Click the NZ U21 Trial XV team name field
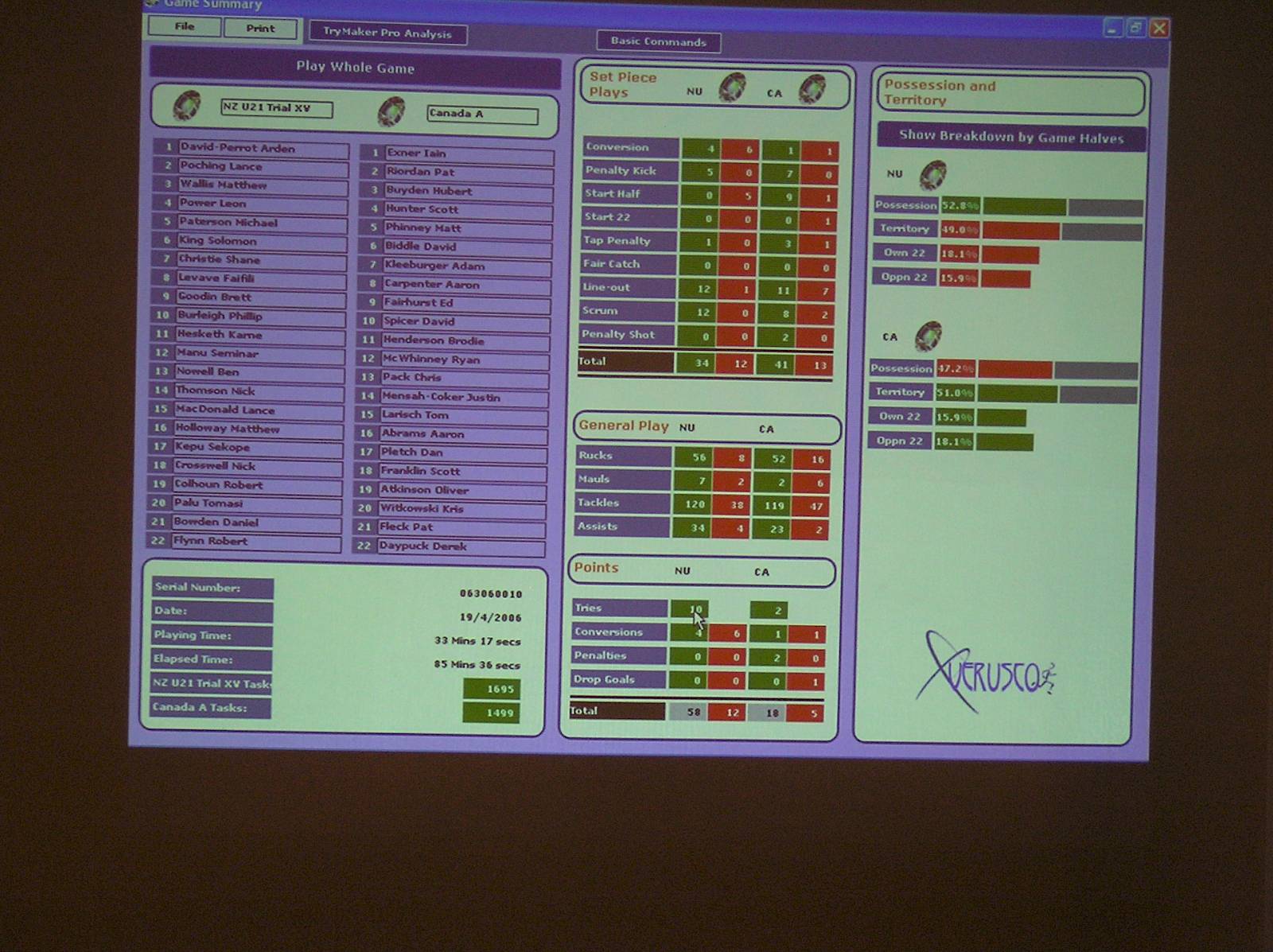The image size is (1273, 952). coord(276,108)
